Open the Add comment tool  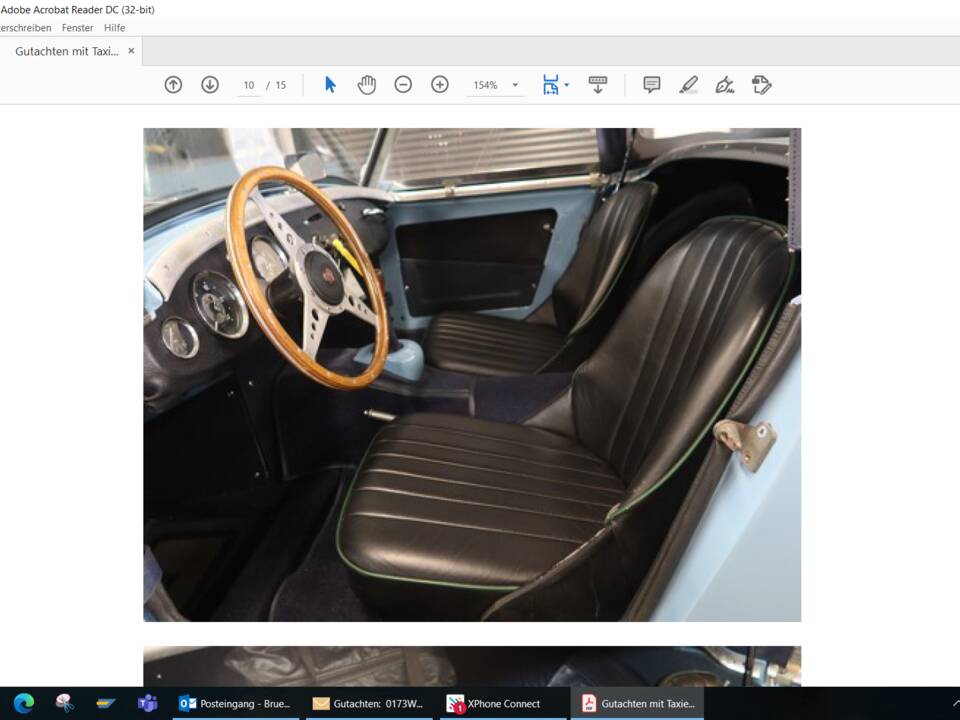coord(651,85)
